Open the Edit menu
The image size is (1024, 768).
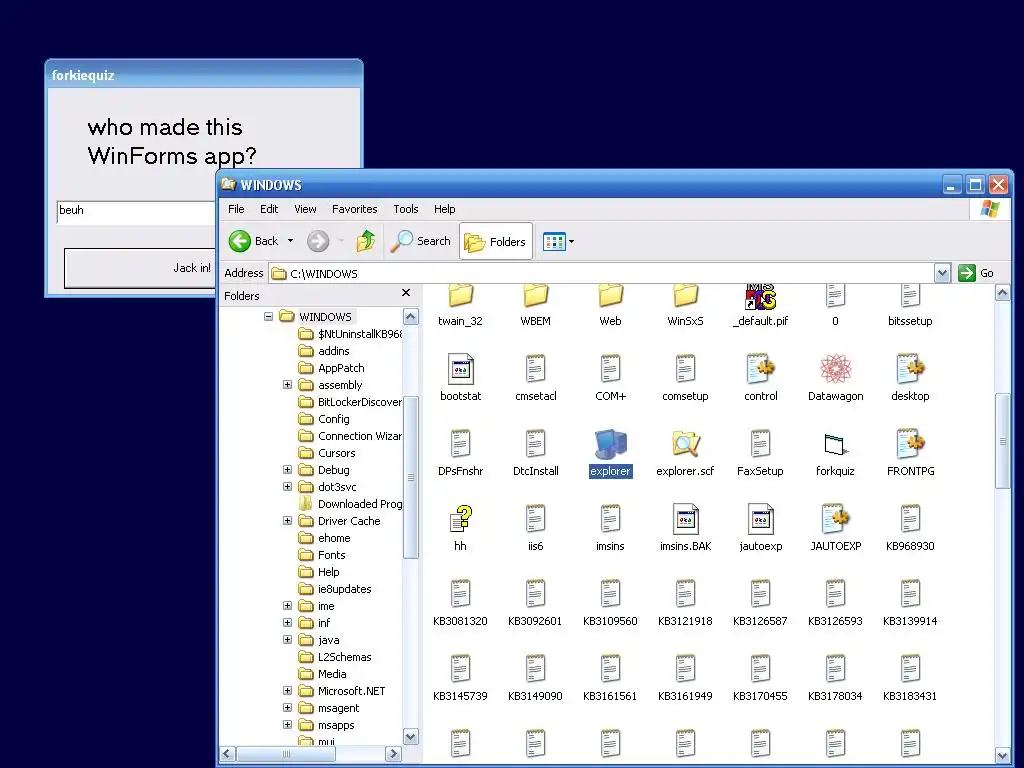[269, 209]
